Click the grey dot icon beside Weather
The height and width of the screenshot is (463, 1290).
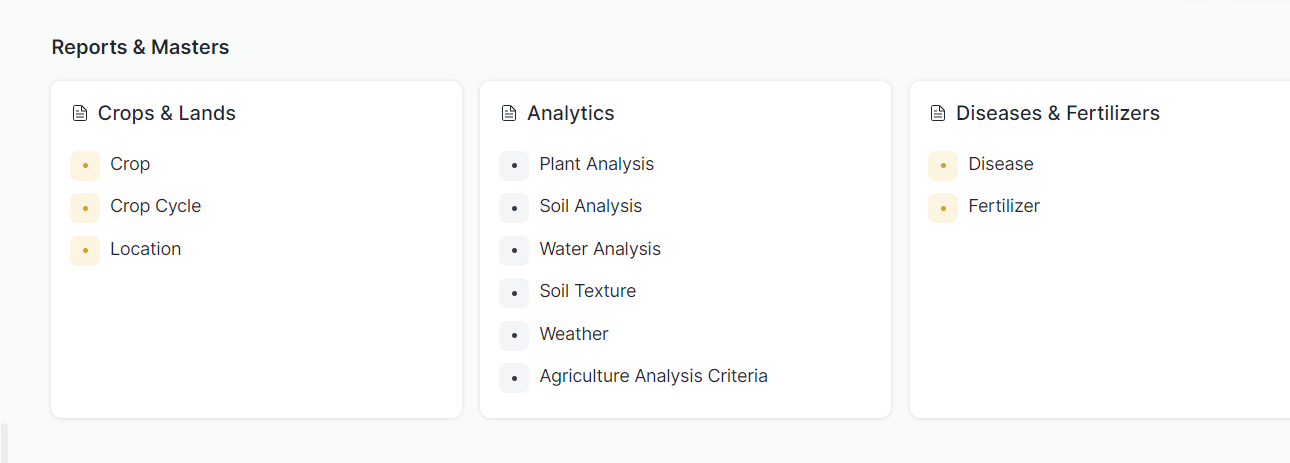(514, 335)
